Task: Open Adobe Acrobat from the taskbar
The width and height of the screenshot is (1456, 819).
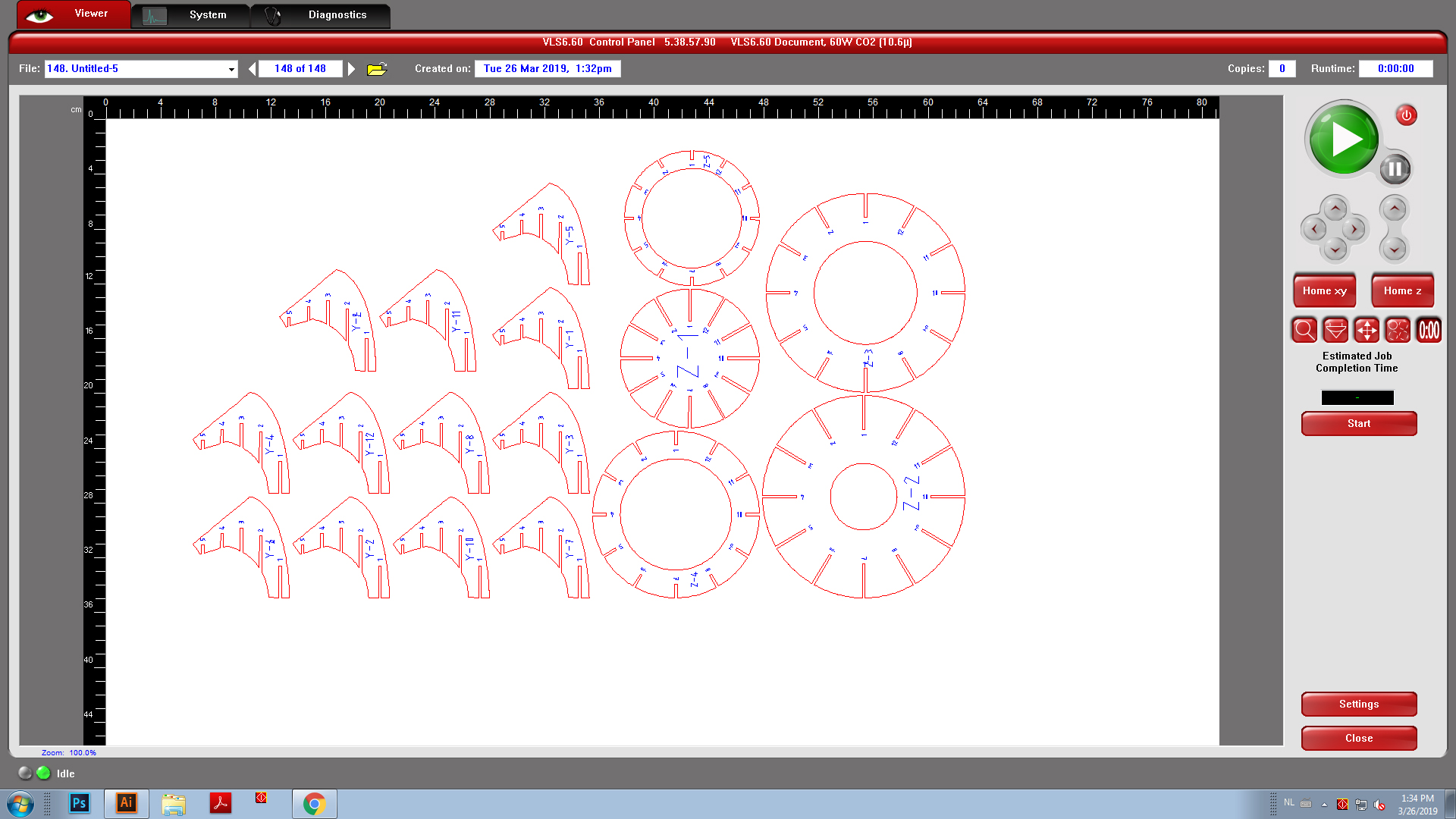Action: coord(220,803)
